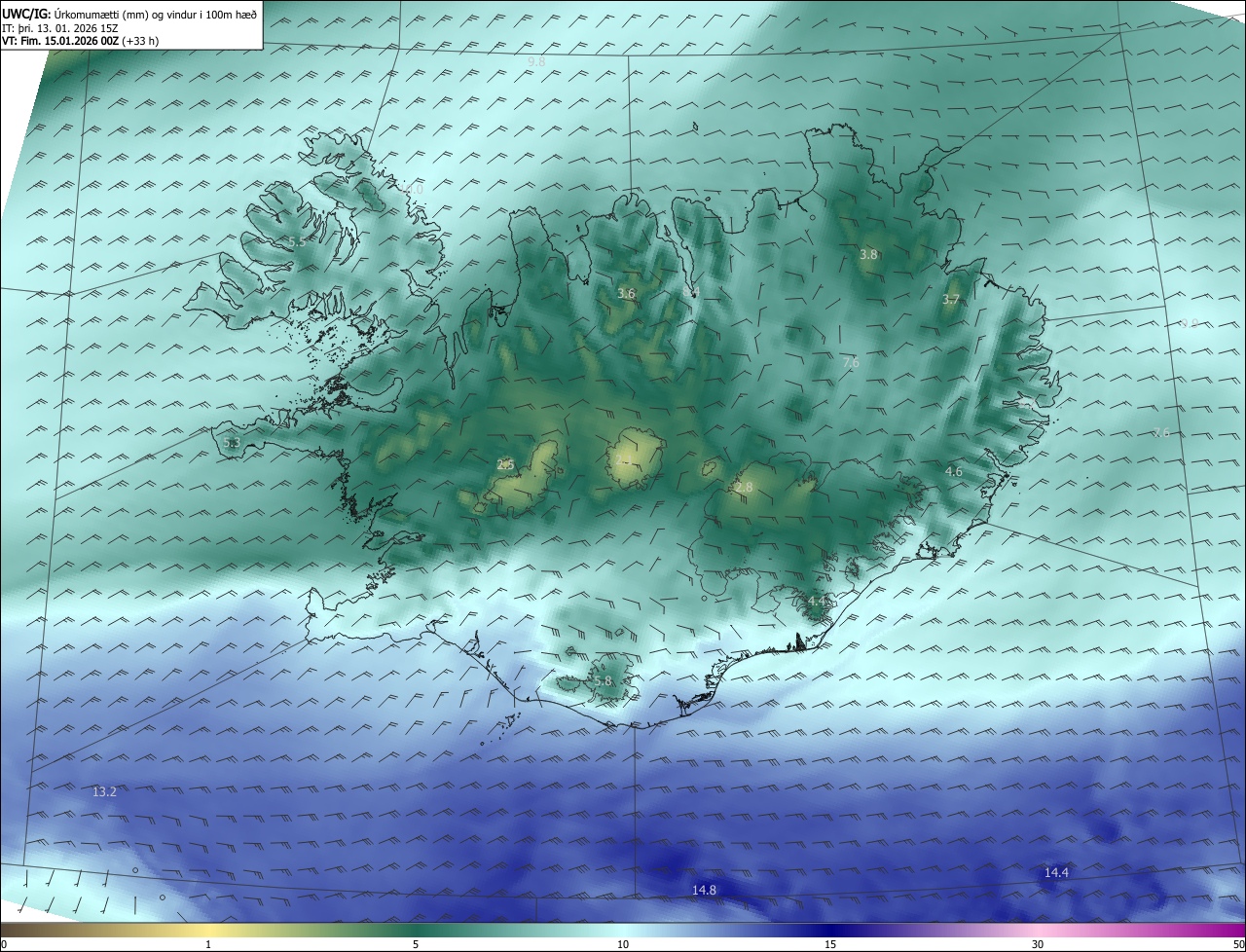
Task: Click the color scale tick label 30
Action: 1038,944
